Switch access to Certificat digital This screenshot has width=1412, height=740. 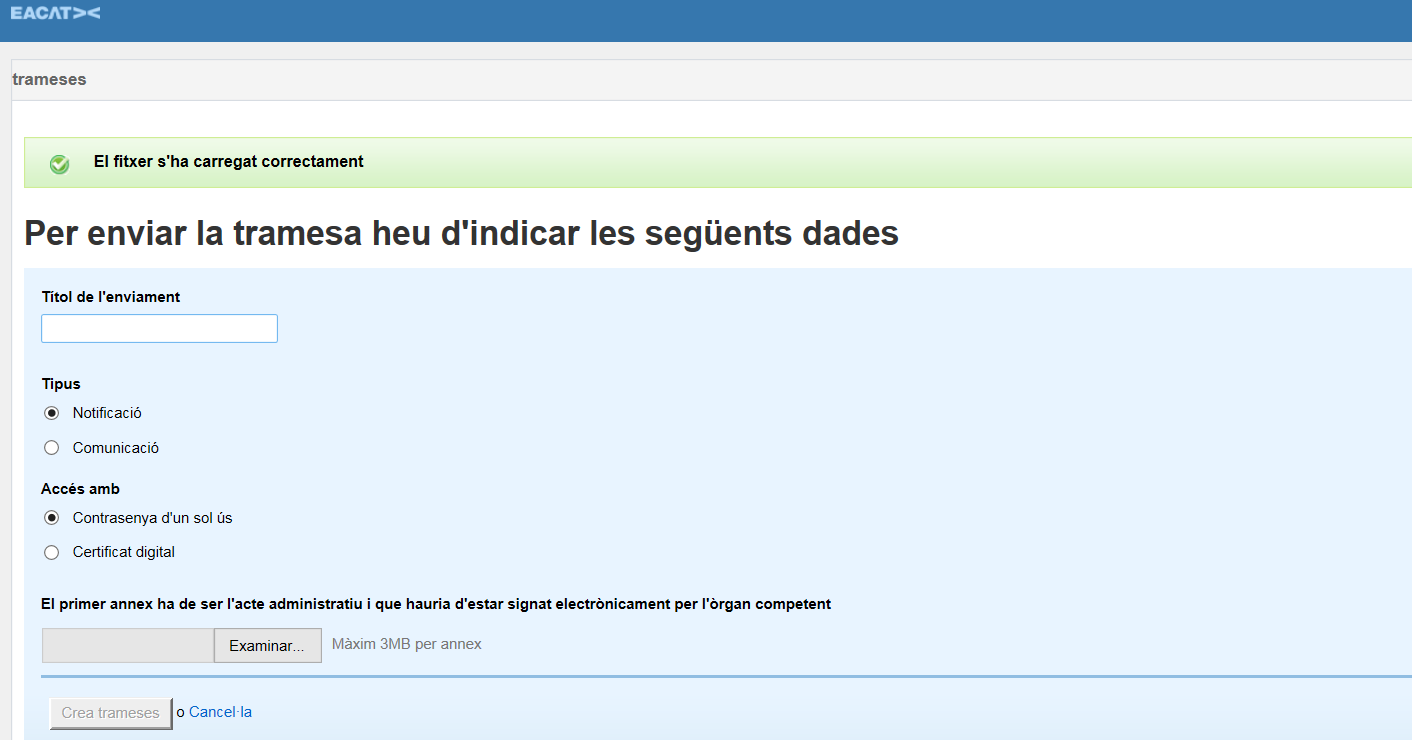52,552
